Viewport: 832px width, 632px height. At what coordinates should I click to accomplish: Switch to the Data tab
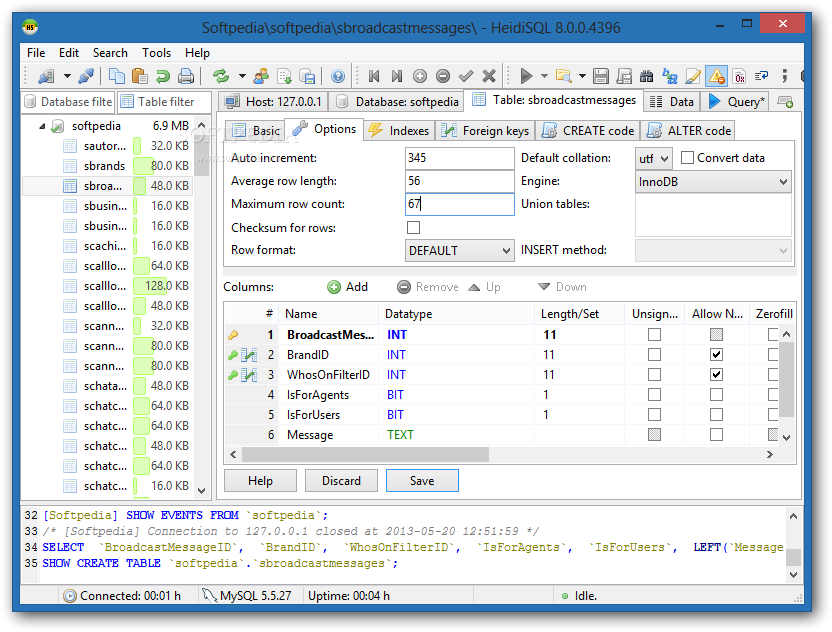672,102
